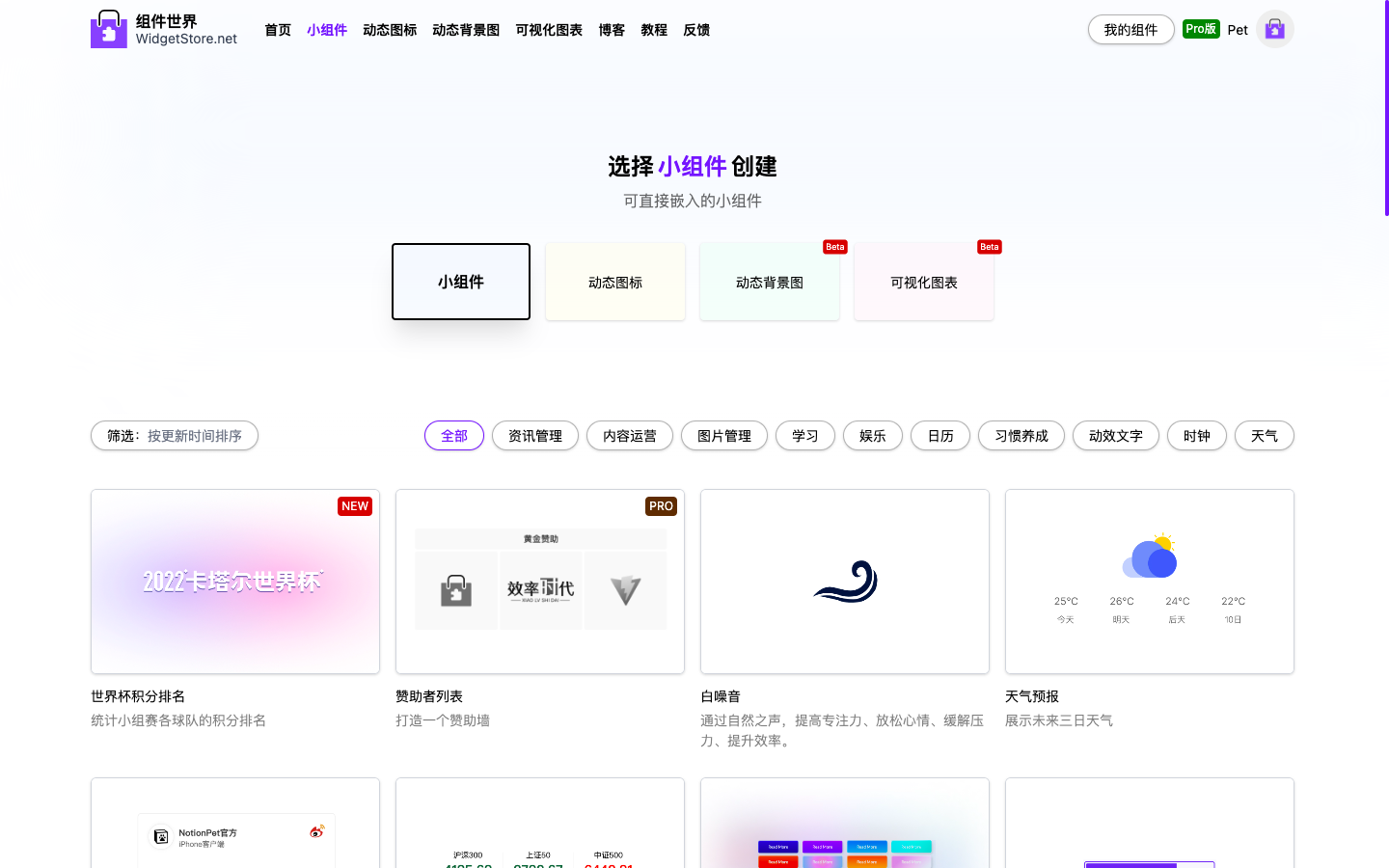This screenshot has width=1389, height=868.
Task: Filter by 资讯管理 tag
Action: coord(535,436)
